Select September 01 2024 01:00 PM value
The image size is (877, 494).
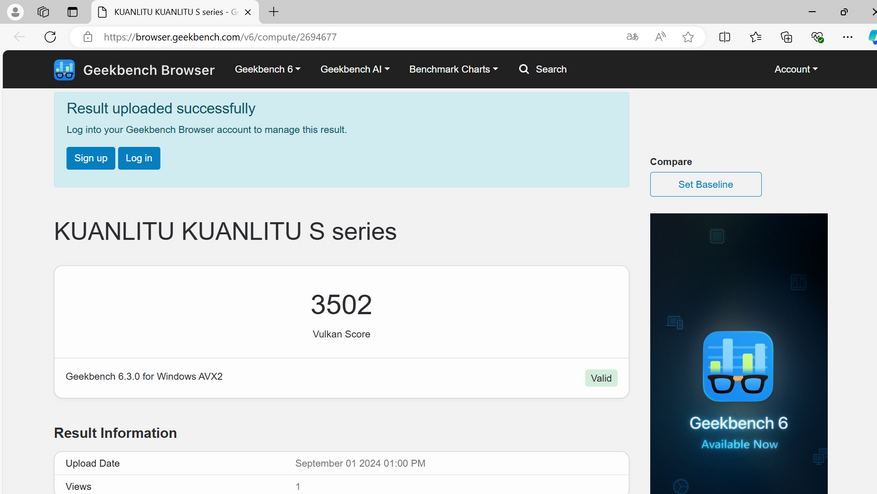pyautogui.click(x=360, y=463)
